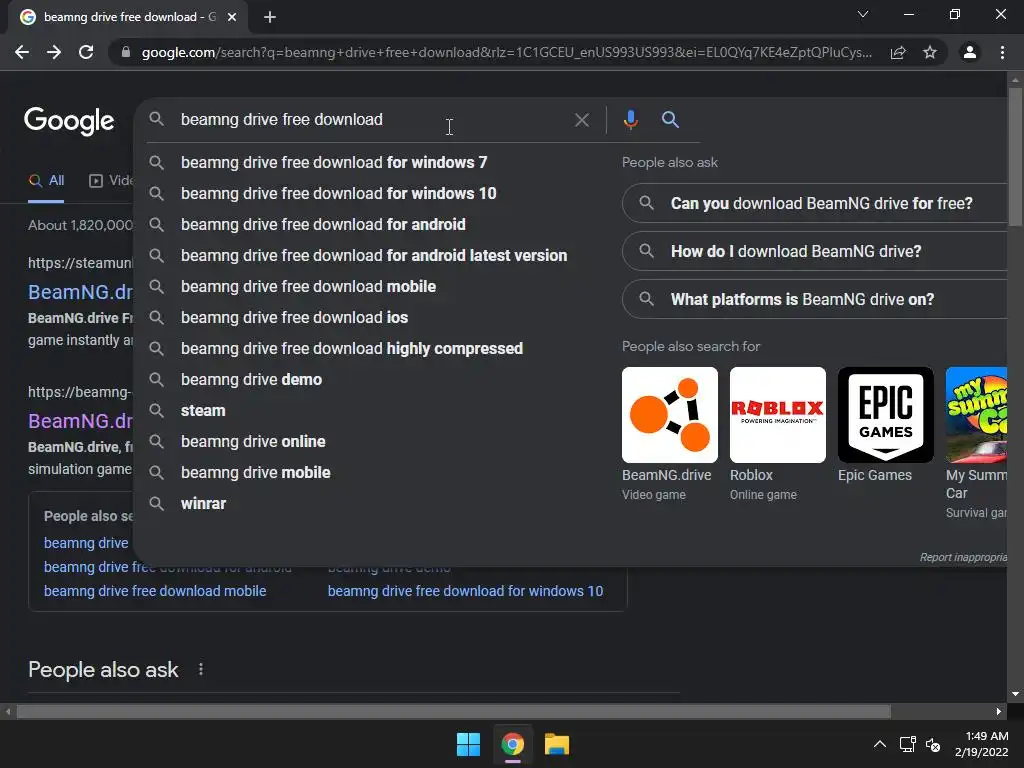
Task: Click the blue search magnifier button
Action: (x=670, y=120)
